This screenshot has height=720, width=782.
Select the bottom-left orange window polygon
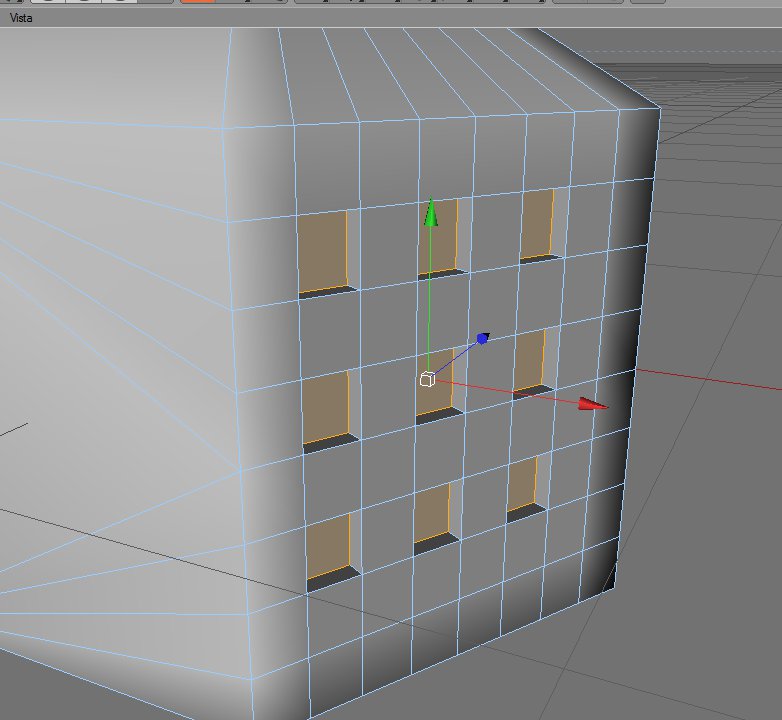click(x=328, y=546)
